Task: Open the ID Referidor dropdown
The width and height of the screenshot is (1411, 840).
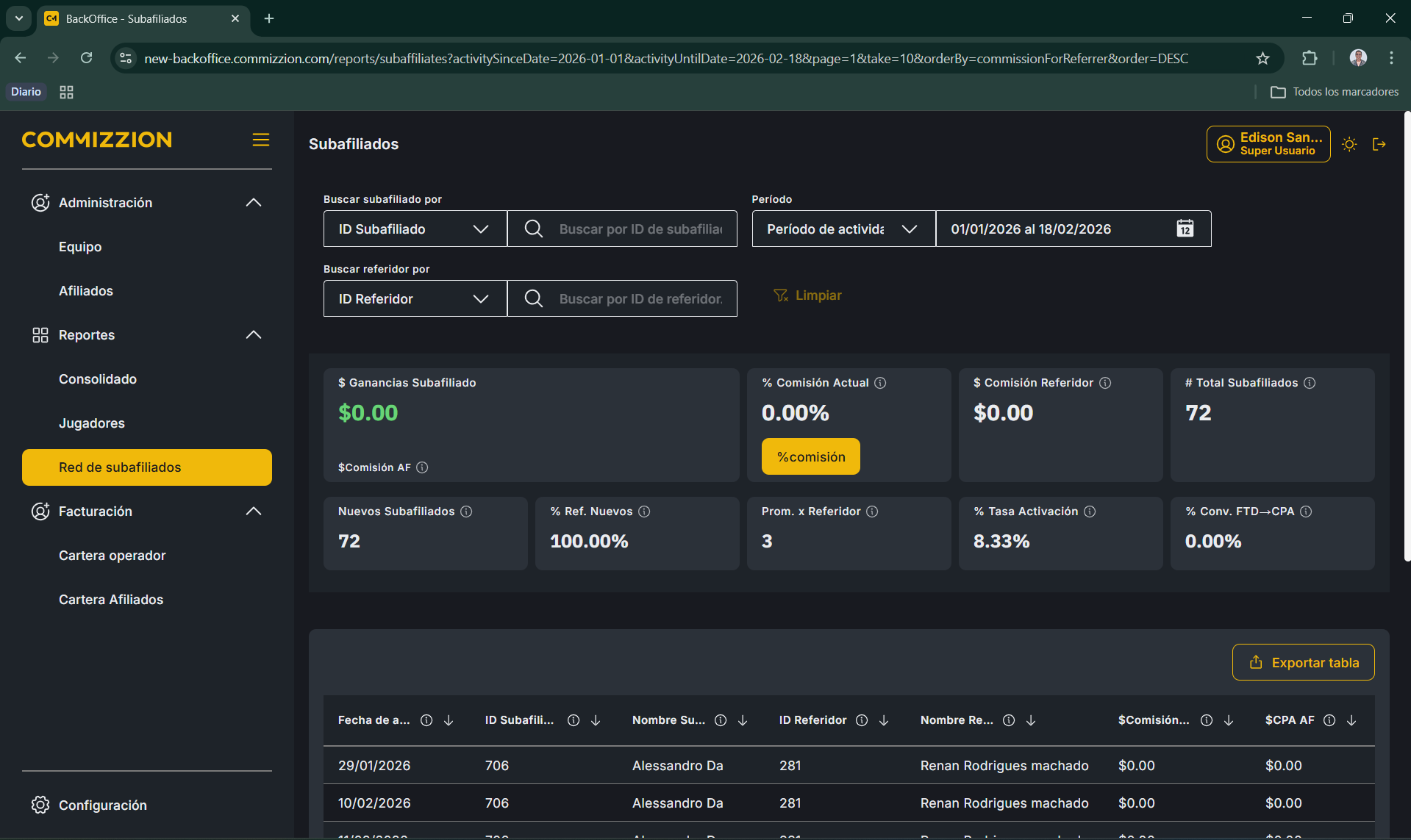Action: 415,298
